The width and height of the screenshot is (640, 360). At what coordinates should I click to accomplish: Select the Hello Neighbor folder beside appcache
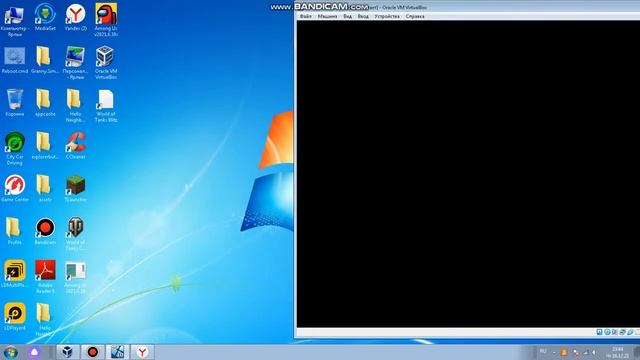tap(75, 106)
